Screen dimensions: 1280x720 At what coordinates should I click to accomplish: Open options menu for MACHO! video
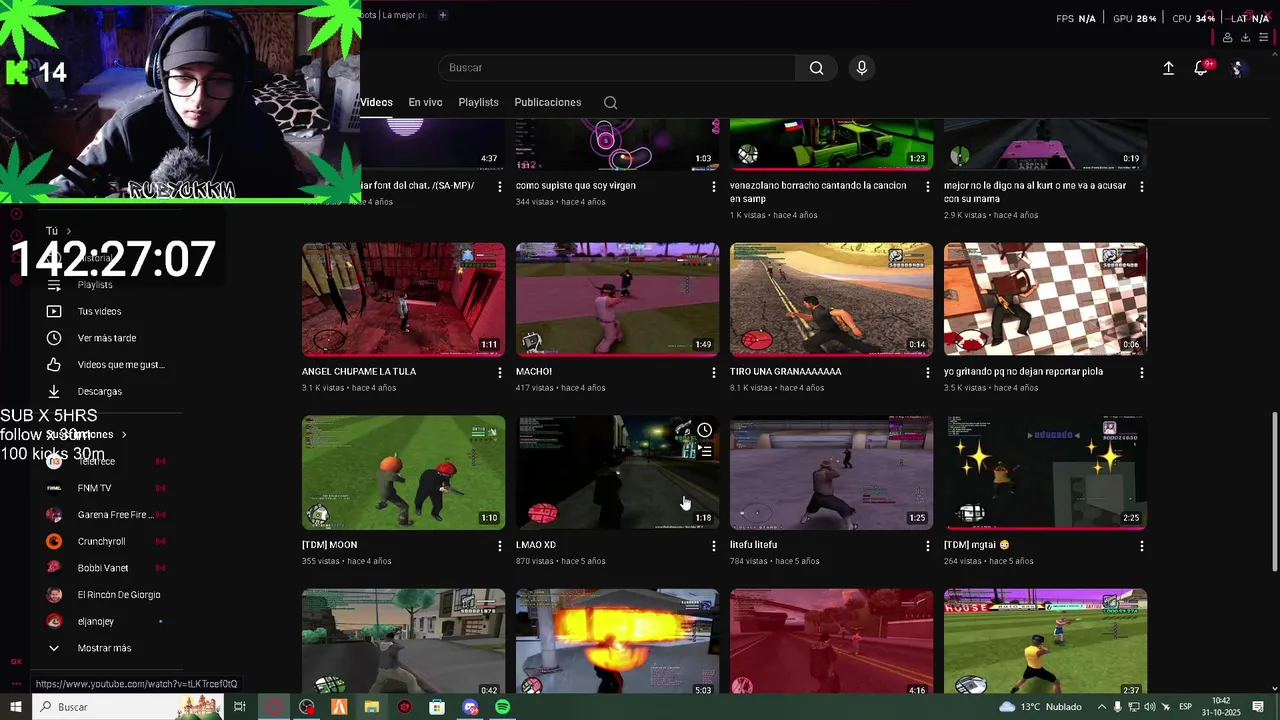pyautogui.click(x=714, y=372)
